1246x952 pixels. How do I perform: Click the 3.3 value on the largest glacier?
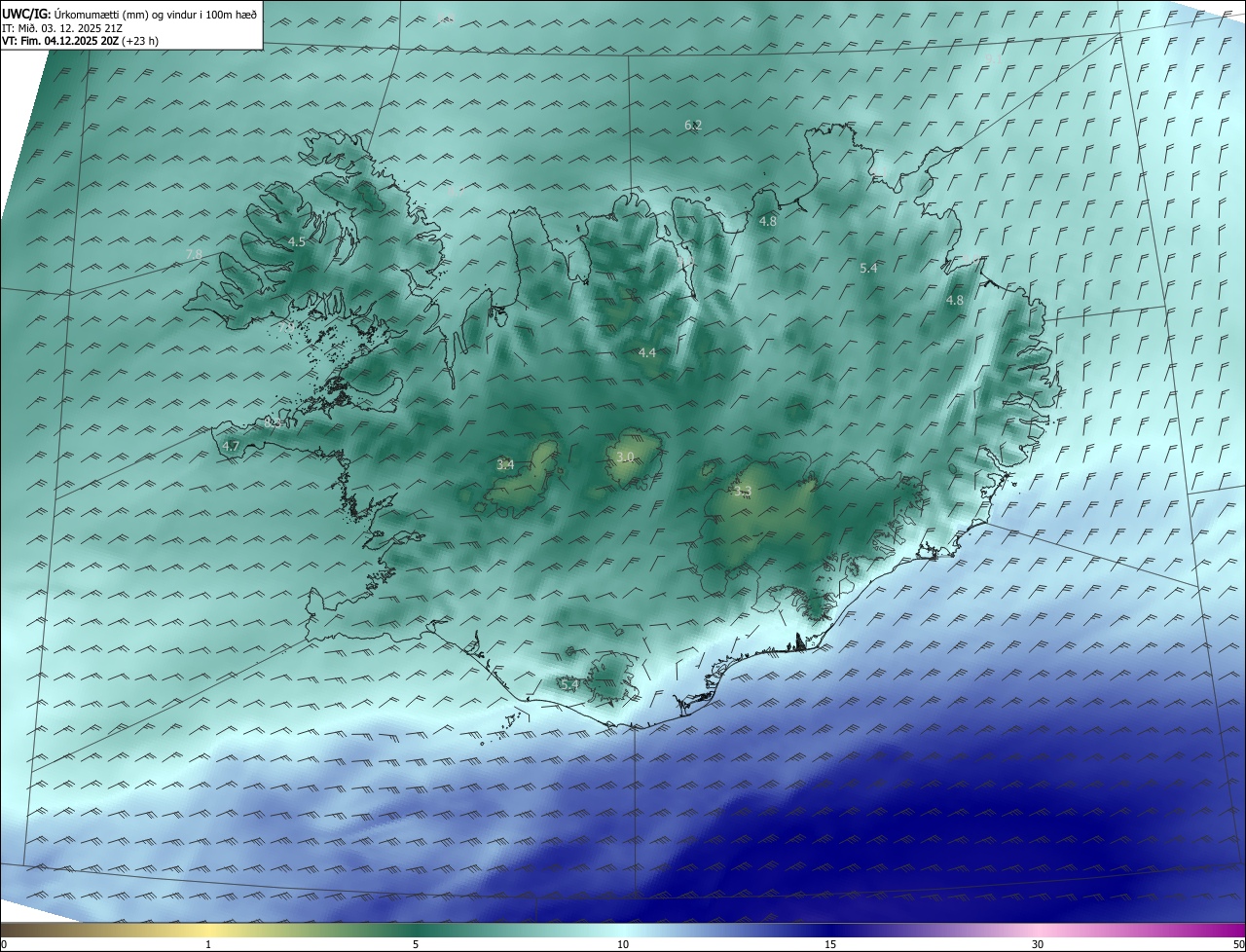pos(743,493)
